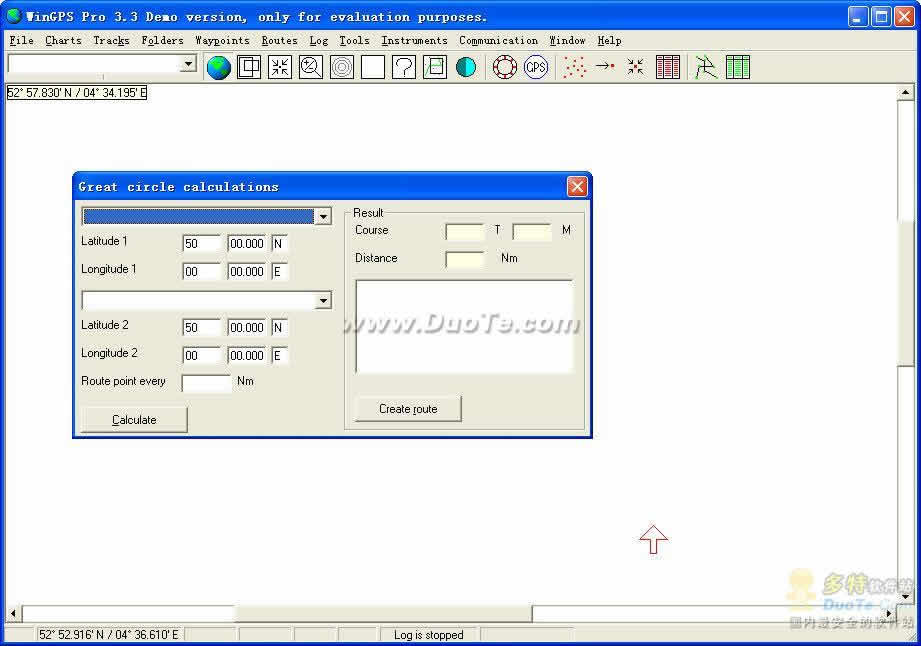Click the Longitude 1 degrees field
This screenshot has width=921, height=646.
[201, 271]
